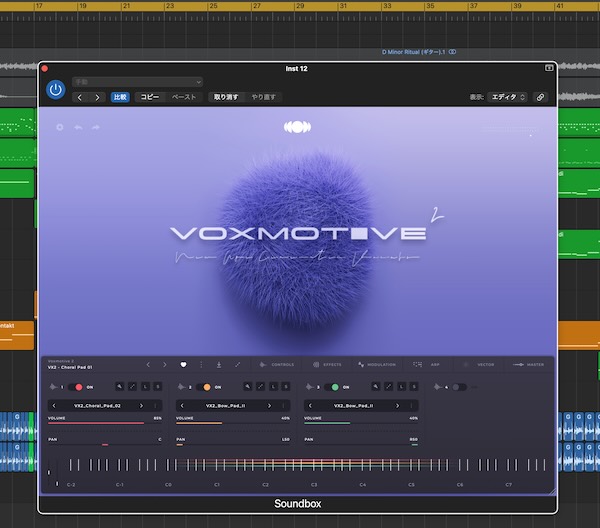Click the link chain icon in header

point(540,97)
